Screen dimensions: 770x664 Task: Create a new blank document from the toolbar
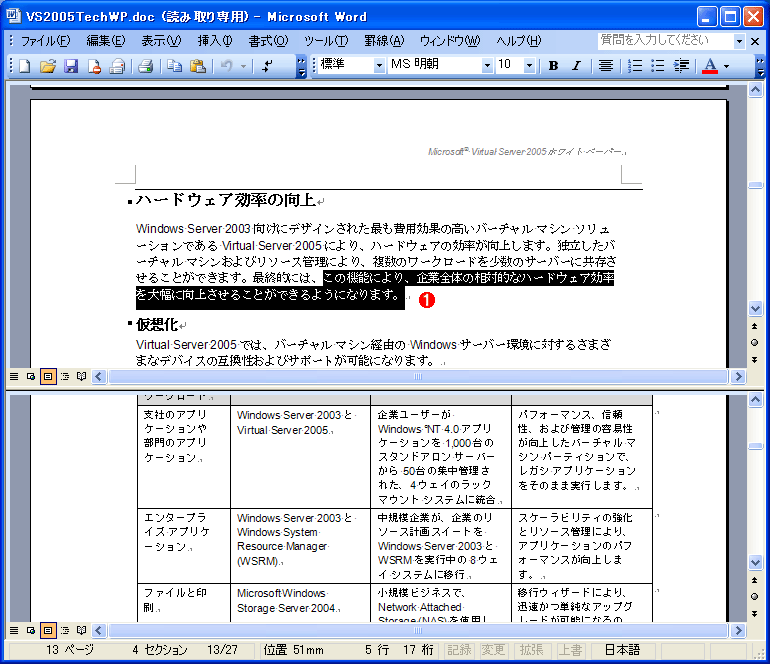click(x=25, y=65)
